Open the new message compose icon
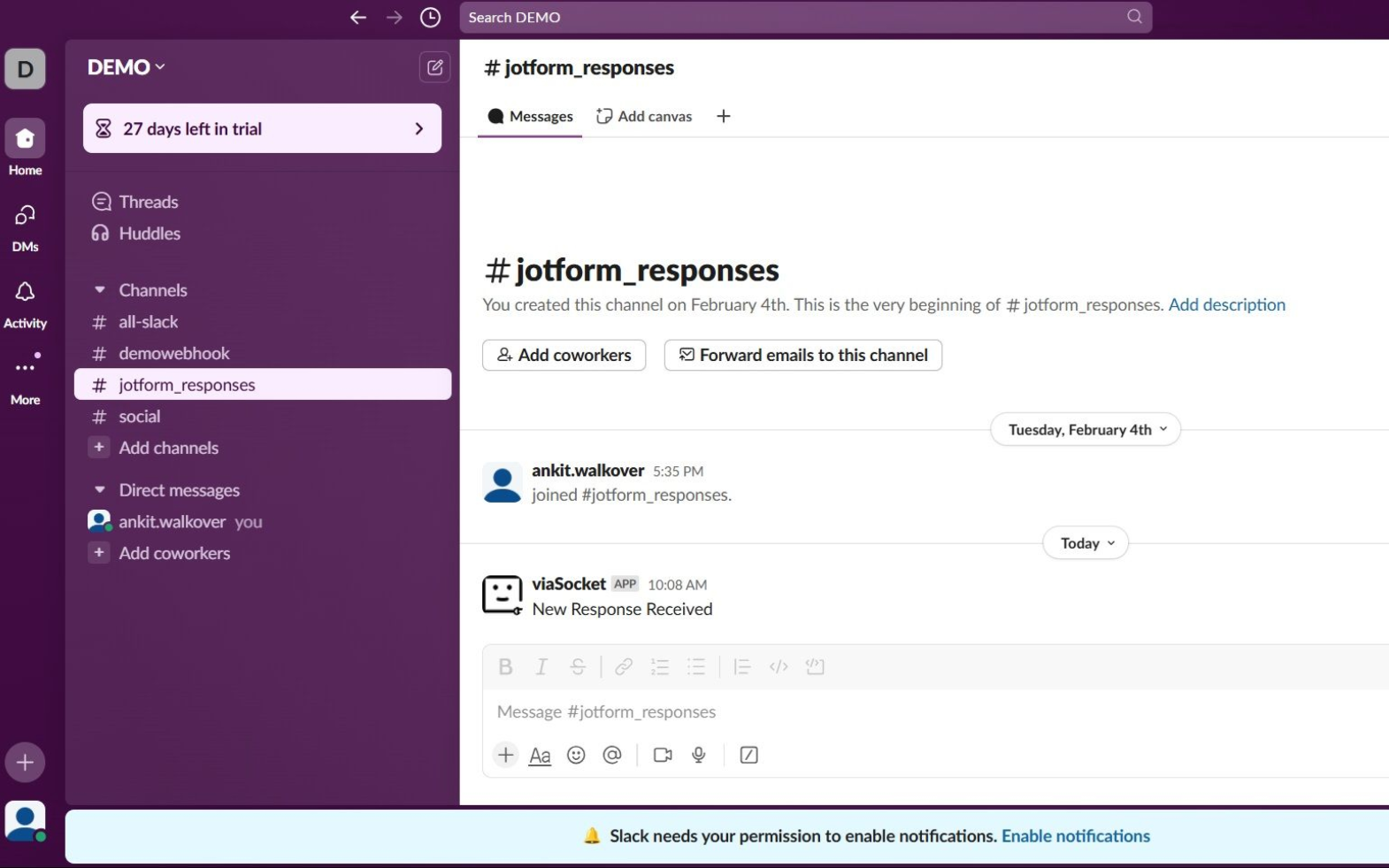1389x868 pixels. point(434,67)
